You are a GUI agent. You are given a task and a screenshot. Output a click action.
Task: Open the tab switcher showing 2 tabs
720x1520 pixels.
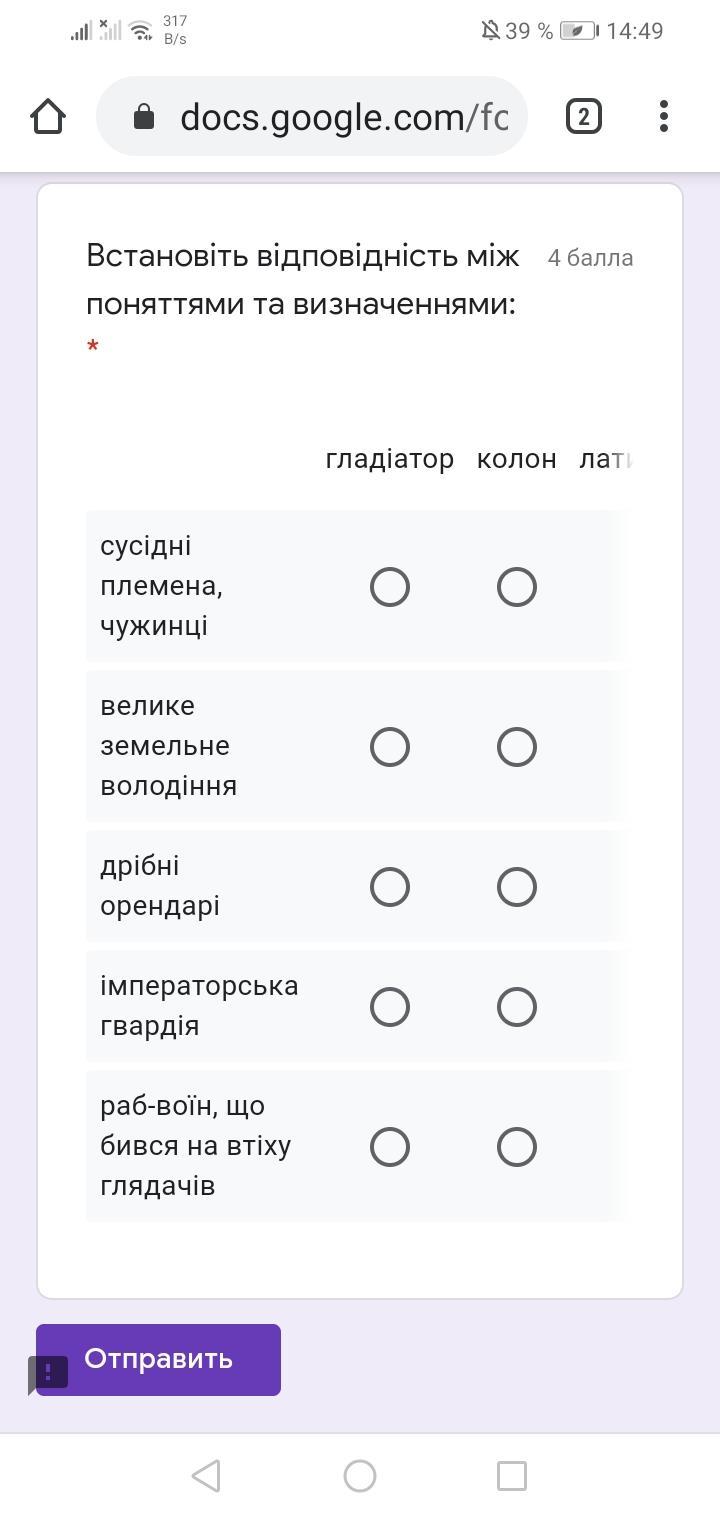584,117
